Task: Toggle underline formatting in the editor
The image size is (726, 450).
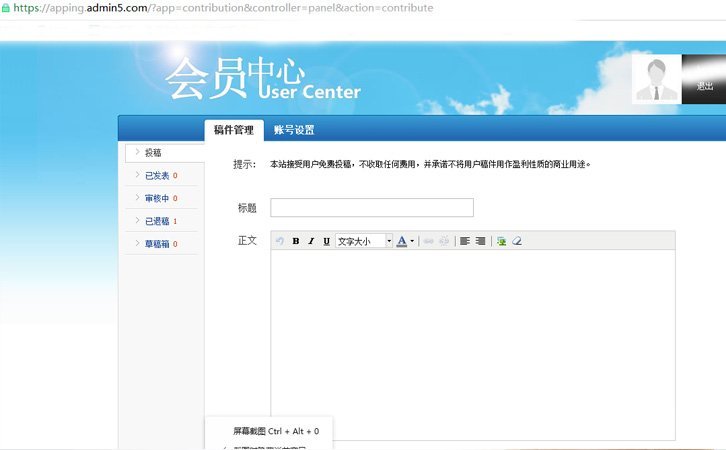Action: click(x=326, y=241)
